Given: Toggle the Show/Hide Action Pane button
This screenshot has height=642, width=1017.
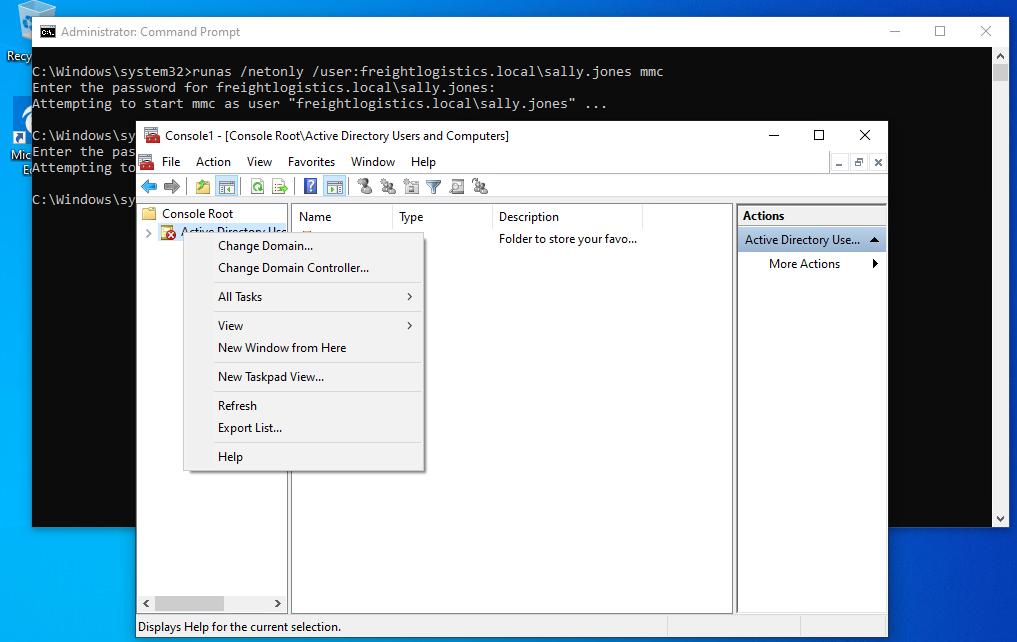Looking at the screenshot, I should point(335,186).
